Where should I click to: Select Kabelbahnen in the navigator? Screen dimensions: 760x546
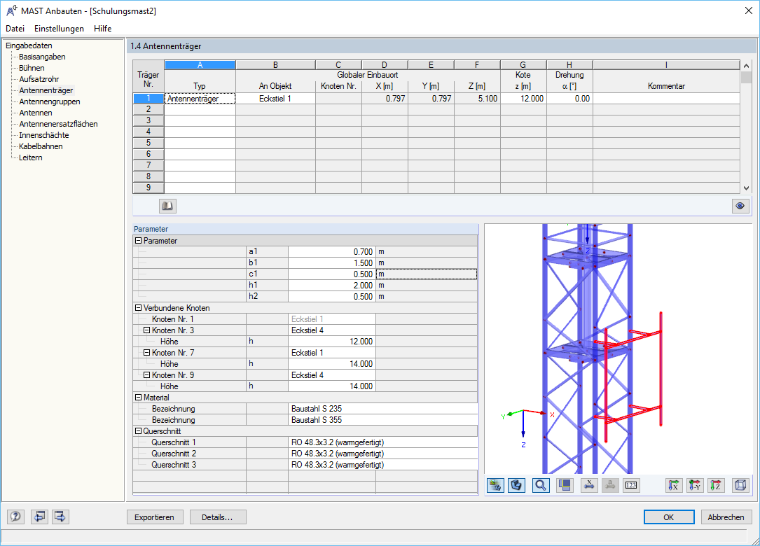pos(41,146)
